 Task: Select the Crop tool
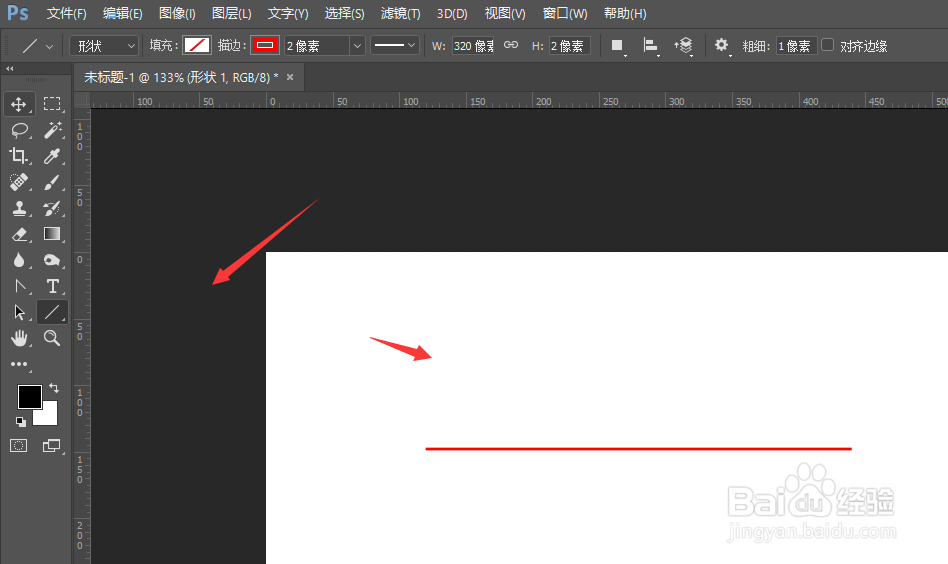pos(19,156)
